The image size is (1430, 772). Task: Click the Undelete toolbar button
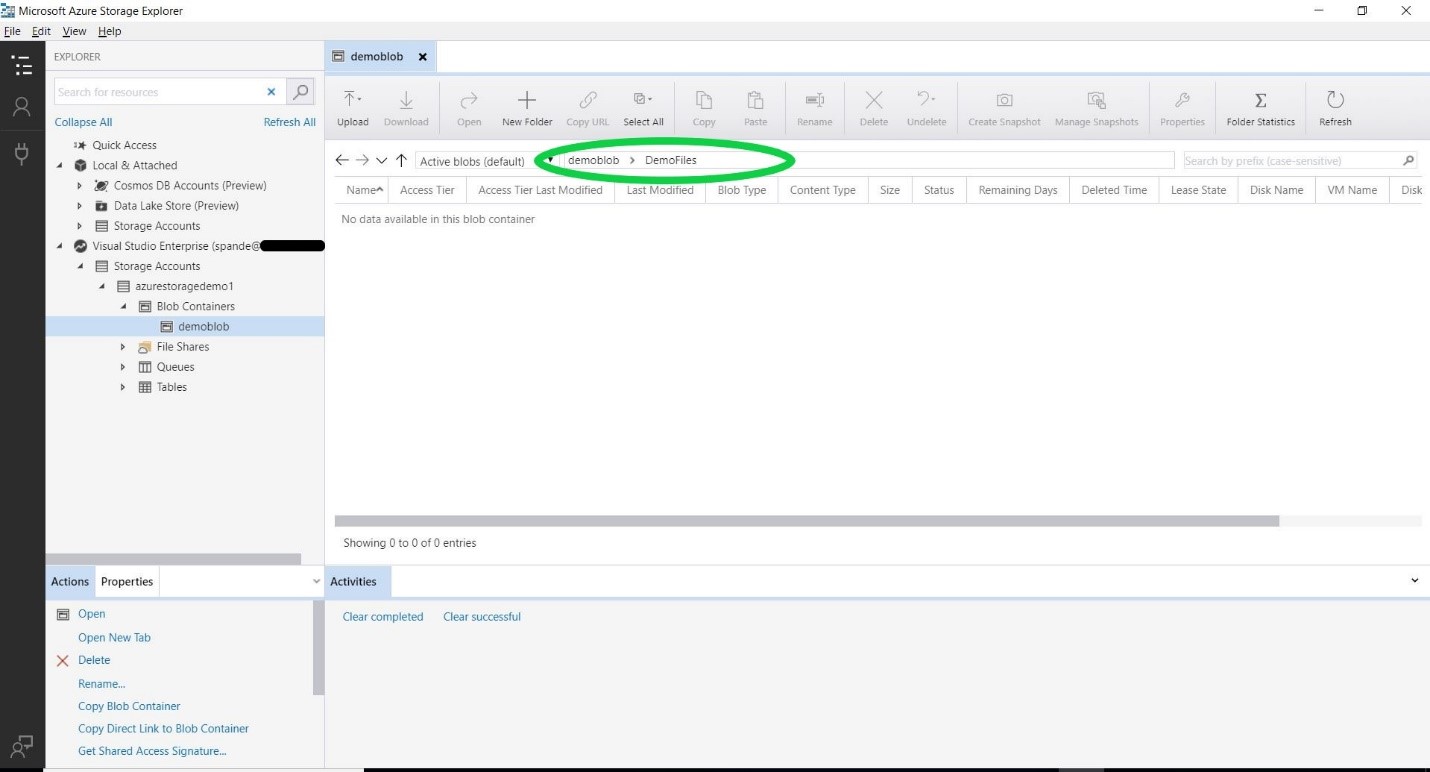[x=926, y=108]
